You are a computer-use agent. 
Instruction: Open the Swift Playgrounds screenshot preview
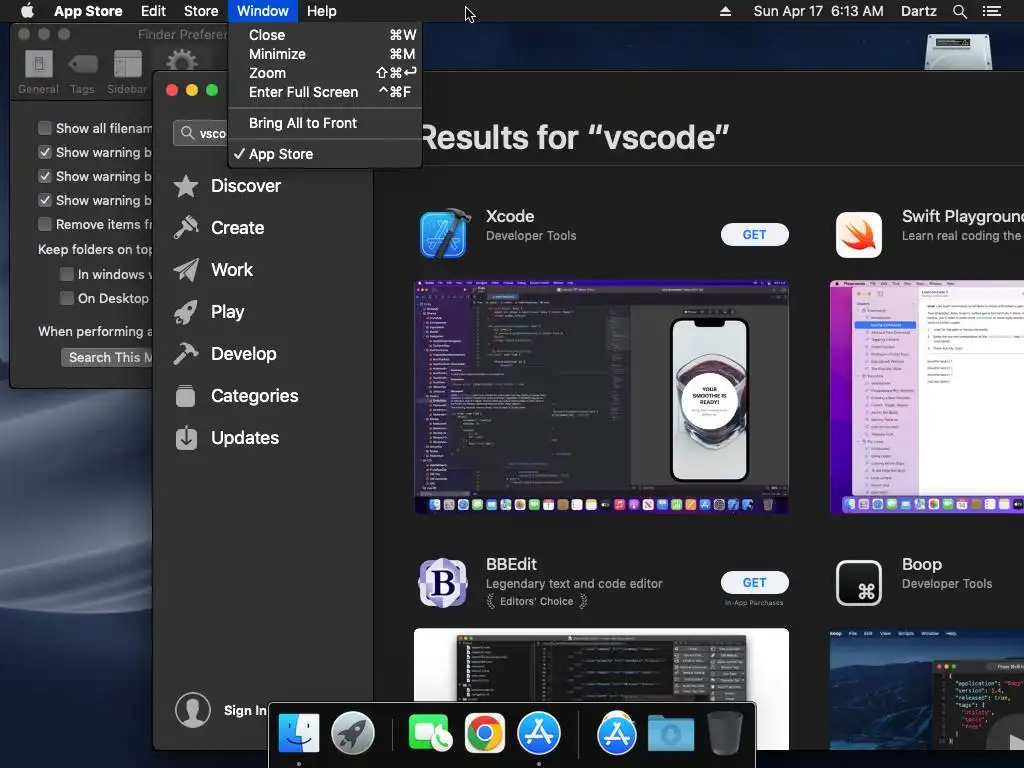(x=927, y=397)
